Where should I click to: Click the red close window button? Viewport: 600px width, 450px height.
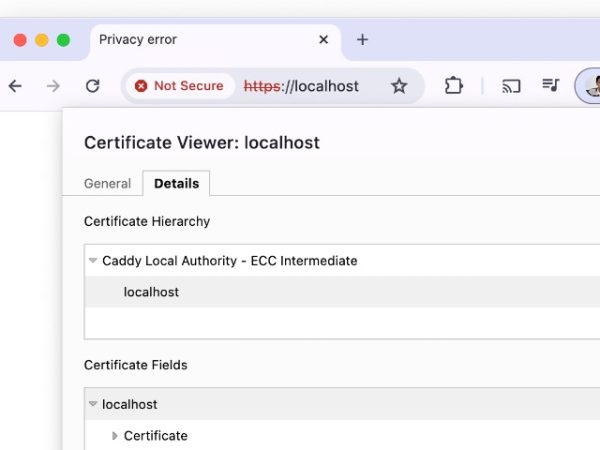pyautogui.click(x=20, y=40)
